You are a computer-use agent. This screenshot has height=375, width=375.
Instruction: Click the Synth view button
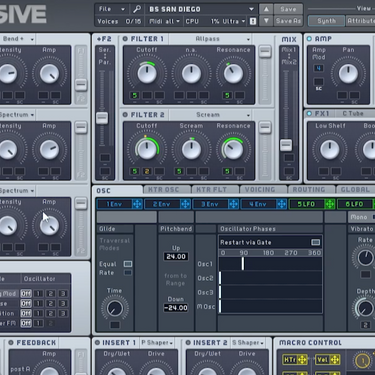click(326, 21)
